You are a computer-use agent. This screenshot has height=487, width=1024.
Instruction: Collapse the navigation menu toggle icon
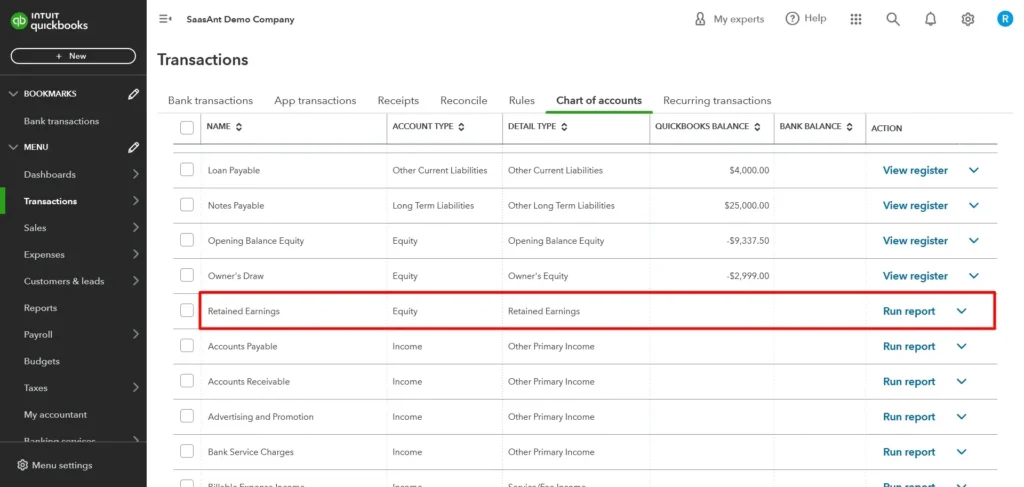[x=165, y=19]
